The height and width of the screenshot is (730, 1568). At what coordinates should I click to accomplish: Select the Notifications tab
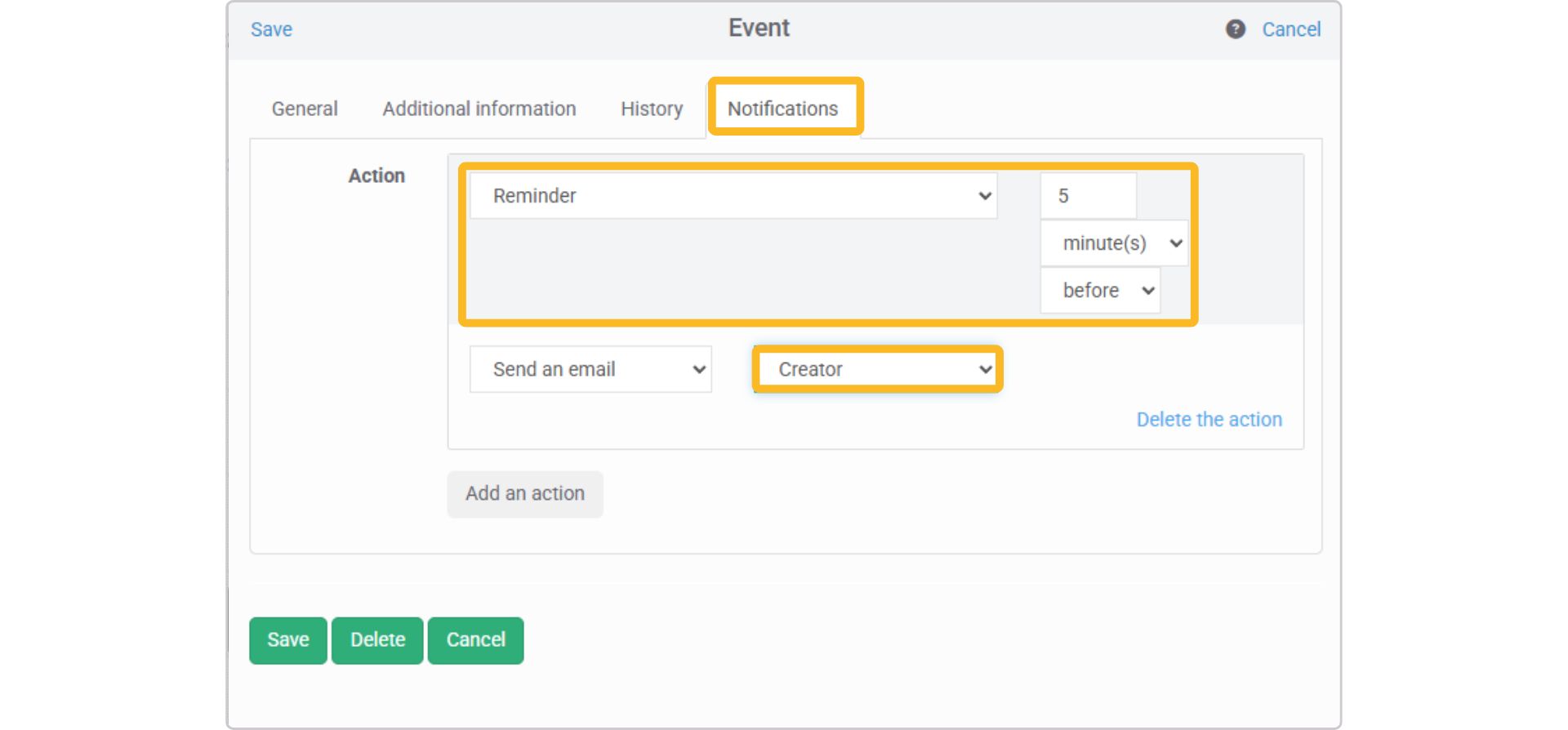click(x=782, y=109)
